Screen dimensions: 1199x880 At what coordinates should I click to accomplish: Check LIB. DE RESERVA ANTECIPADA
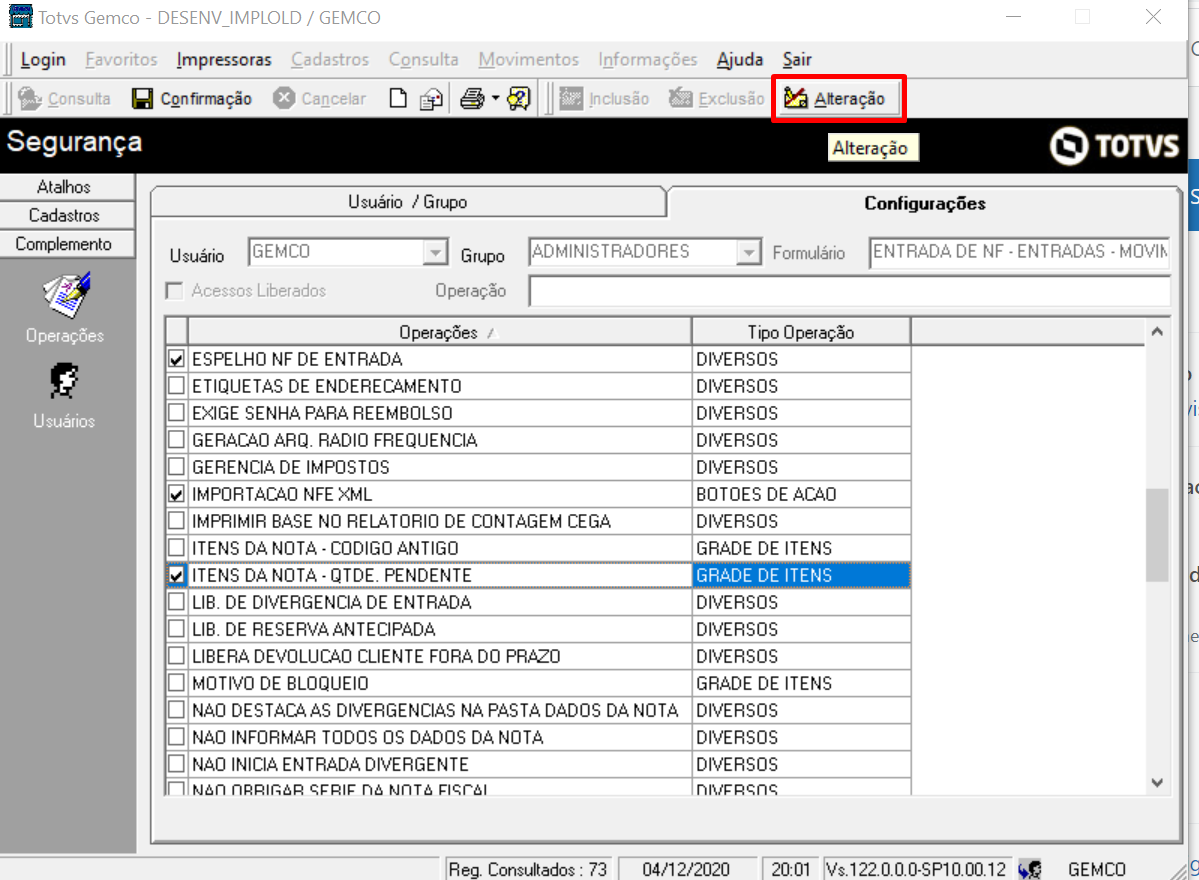click(177, 628)
